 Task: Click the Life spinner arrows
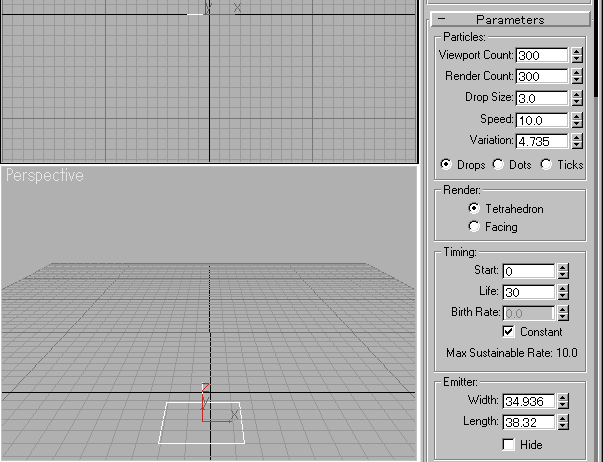click(563, 292)
